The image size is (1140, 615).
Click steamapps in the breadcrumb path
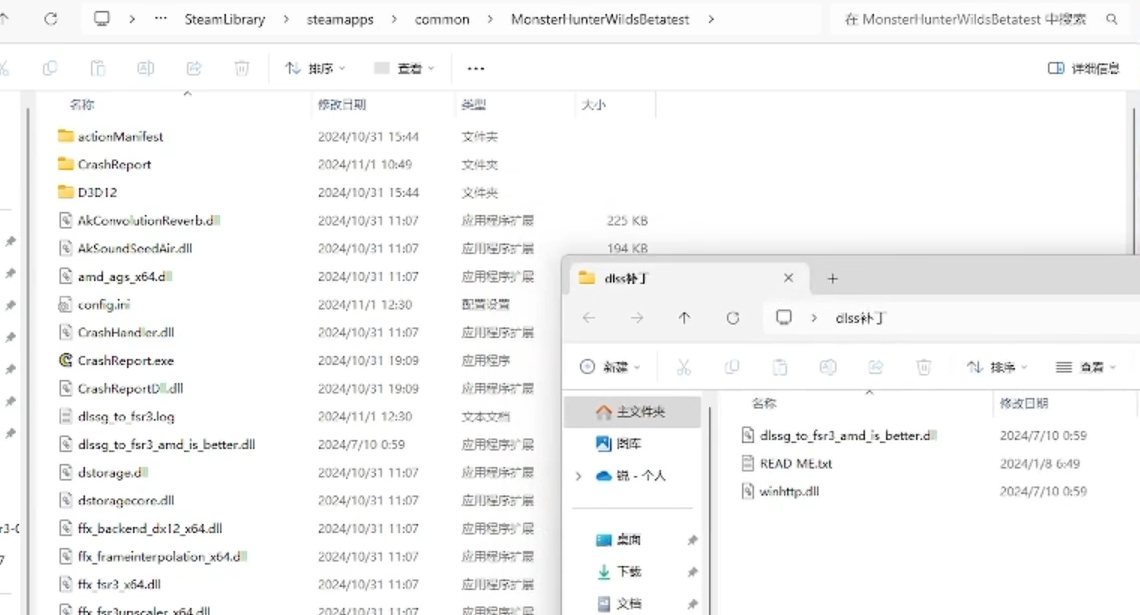340,20
